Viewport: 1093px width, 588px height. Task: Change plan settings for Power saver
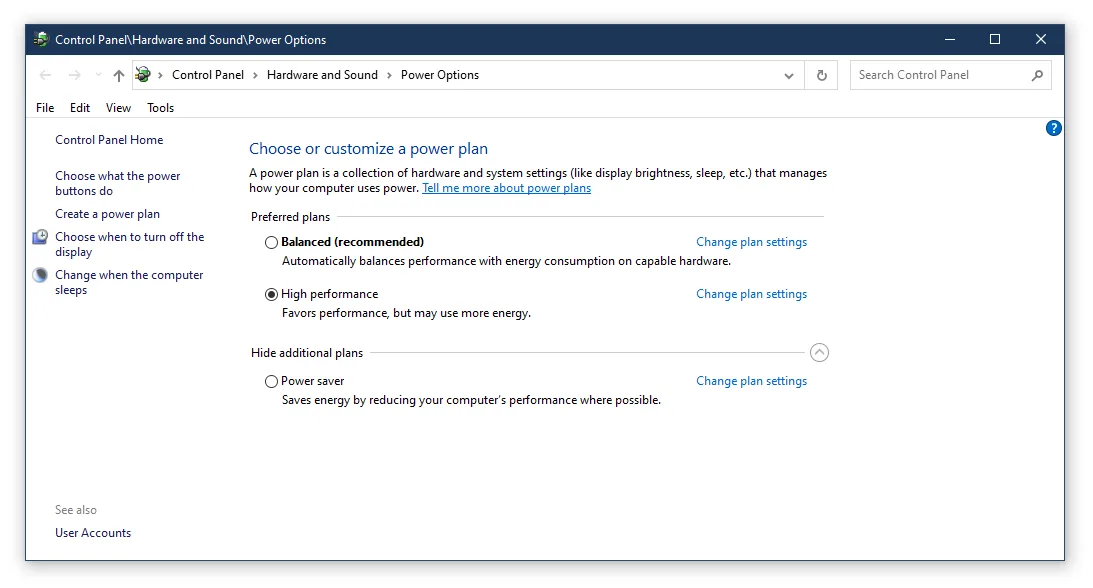(751, 381)
